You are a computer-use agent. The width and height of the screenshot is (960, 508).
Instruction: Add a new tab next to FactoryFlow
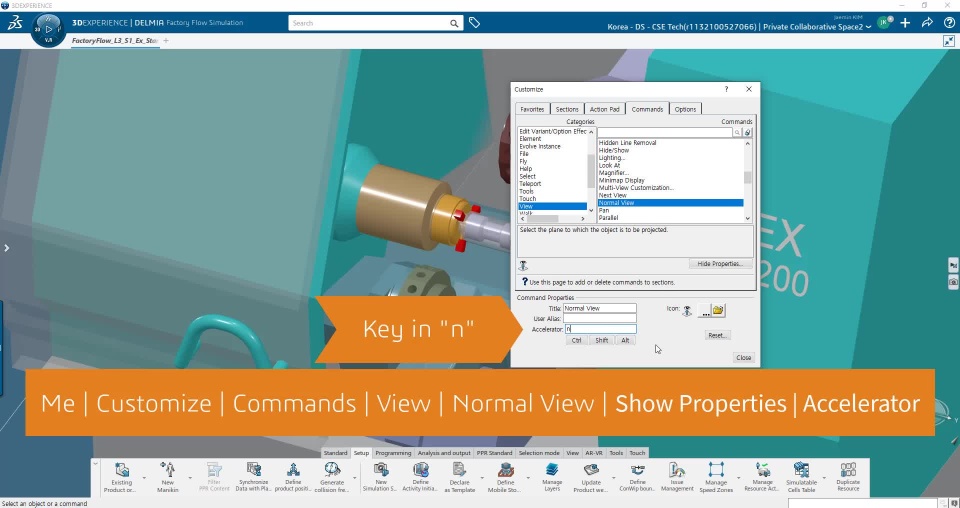point(166,41)
